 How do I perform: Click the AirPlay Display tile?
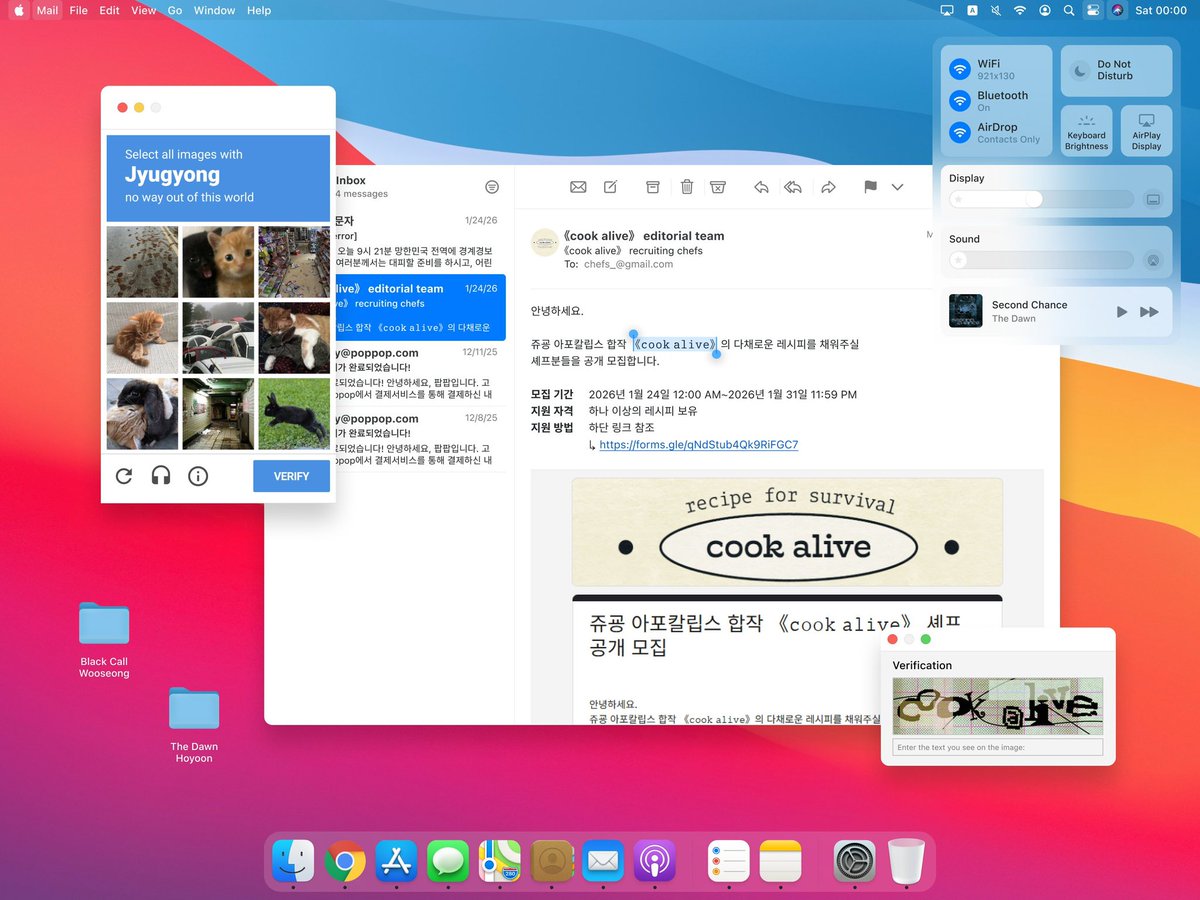tap(1146, 131)
